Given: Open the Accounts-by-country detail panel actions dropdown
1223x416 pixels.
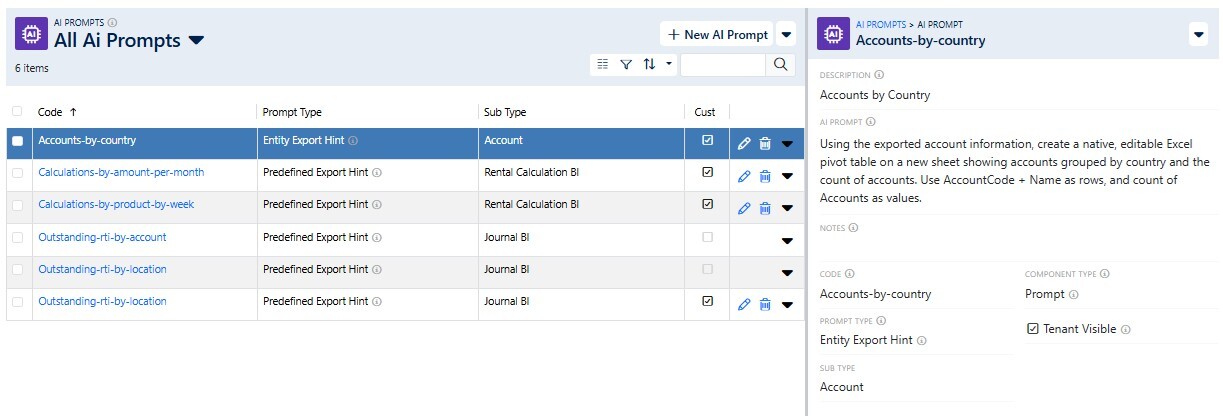Looking at the screenshot, I should point(1198,35).
